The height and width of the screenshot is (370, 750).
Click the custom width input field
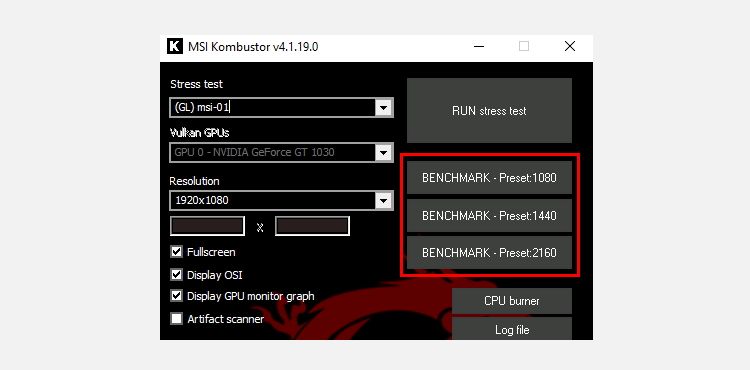pos(208,226)
